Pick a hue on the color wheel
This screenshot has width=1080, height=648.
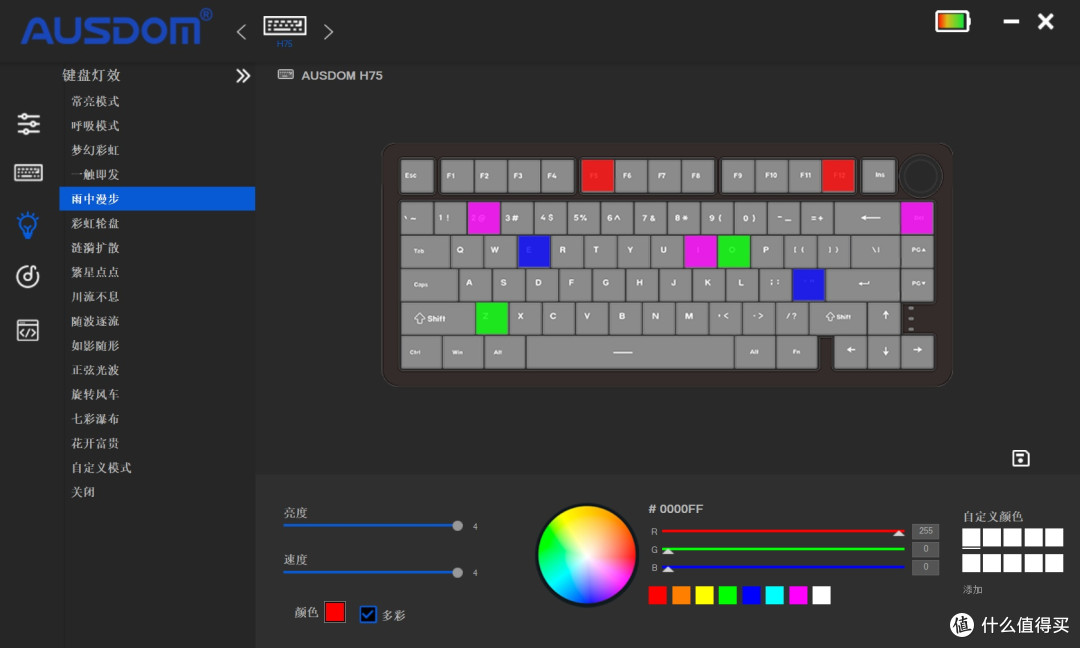point(587,555)
